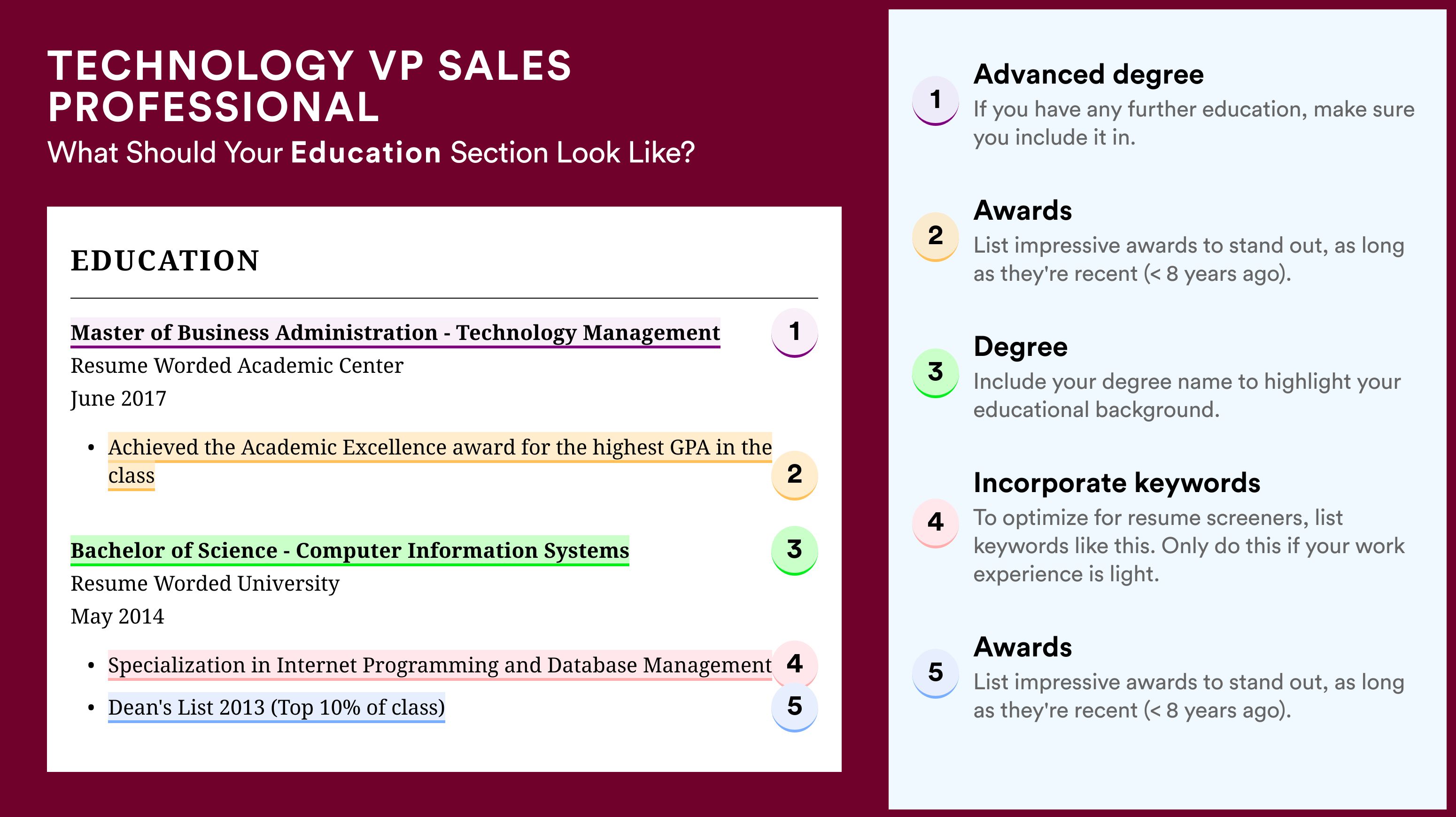Click the Incorporate keywords tip heading
Image resolution: width=1456 pixels, height=817 pixels.
pyautogui.click(x=1117, y=483)
